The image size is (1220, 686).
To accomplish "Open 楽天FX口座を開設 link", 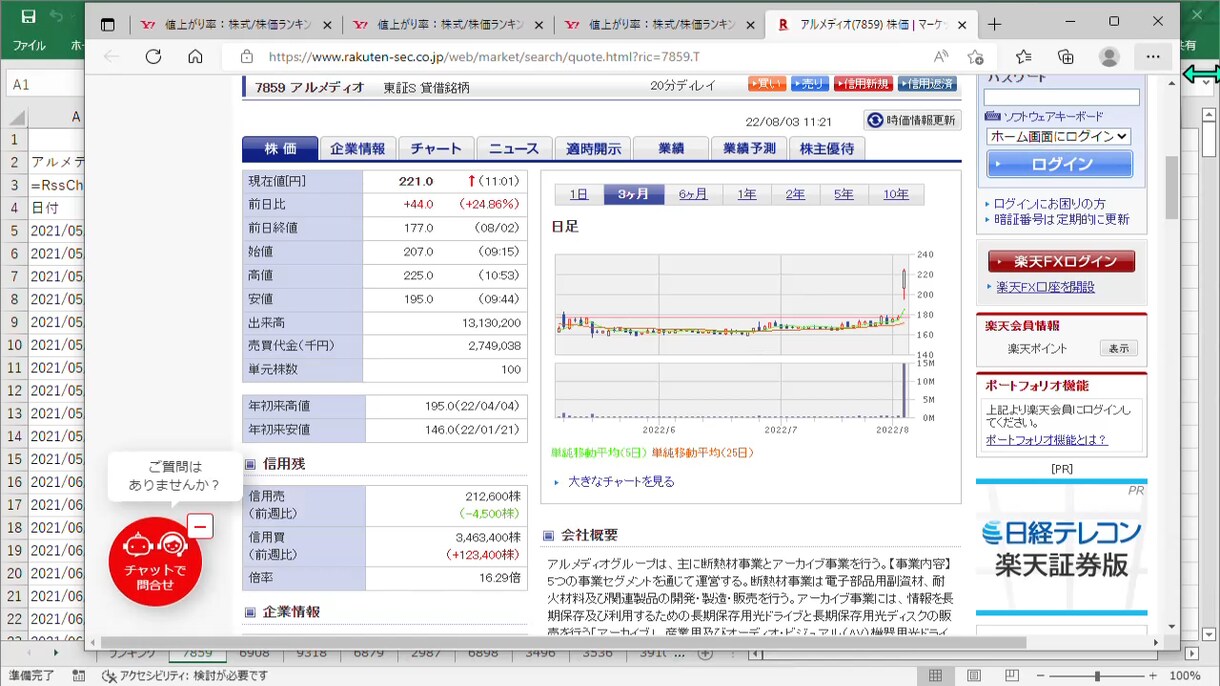I will [x=1045, y=287].
